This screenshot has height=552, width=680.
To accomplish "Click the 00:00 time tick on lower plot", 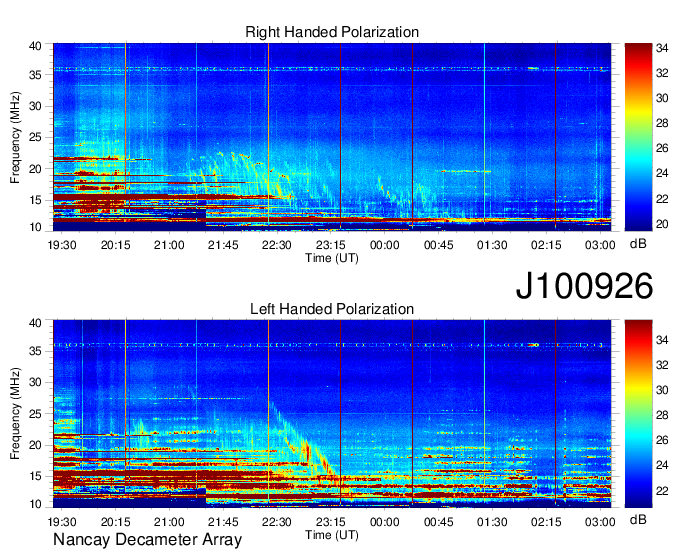I will click(x=385, y=522).
